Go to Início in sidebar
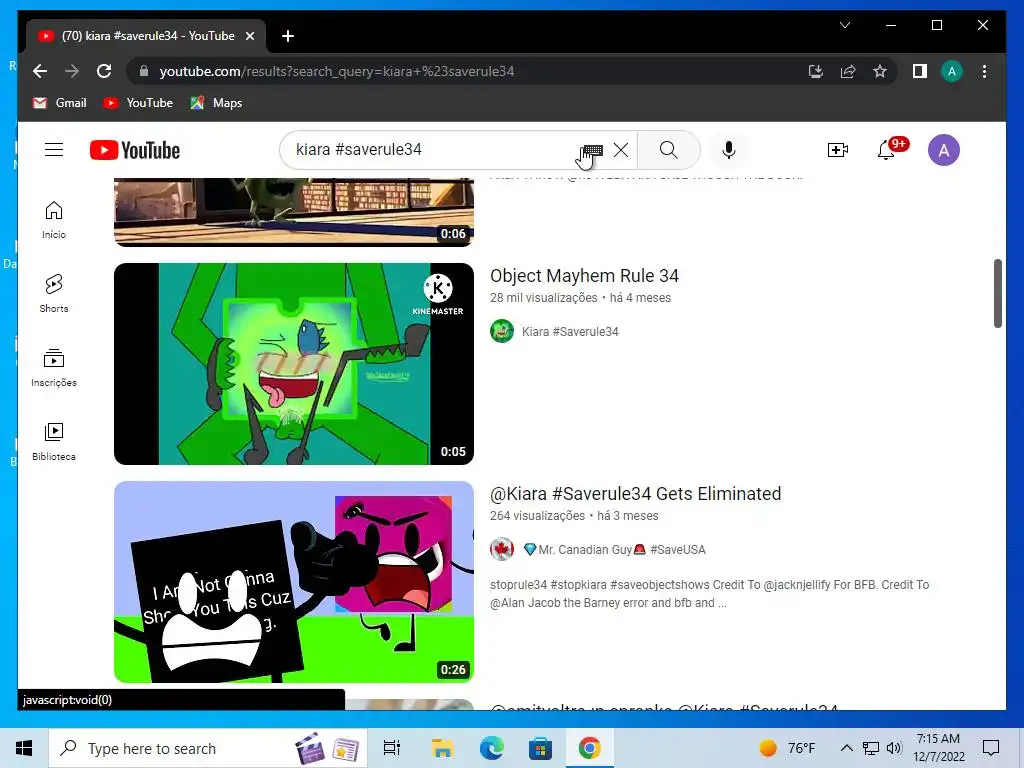 pyautogui.click(x=54, y=220)
